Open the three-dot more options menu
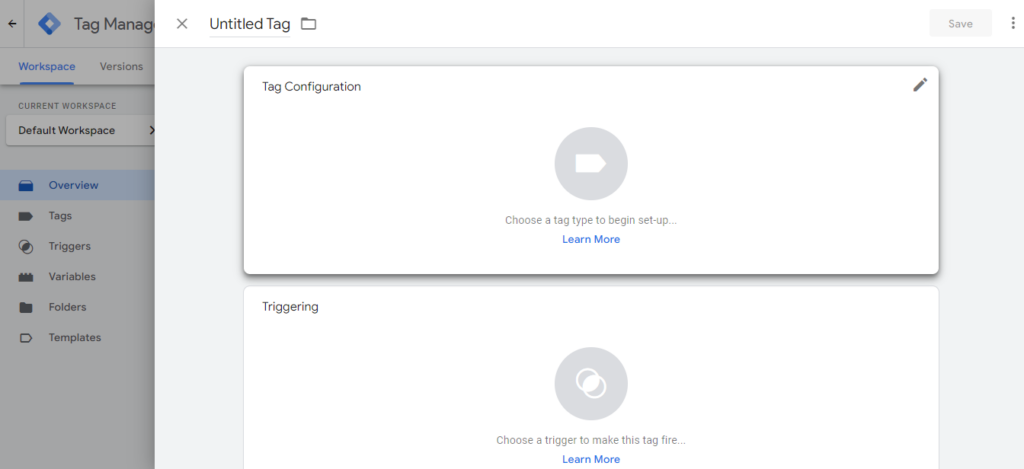 pos(1013,24)
